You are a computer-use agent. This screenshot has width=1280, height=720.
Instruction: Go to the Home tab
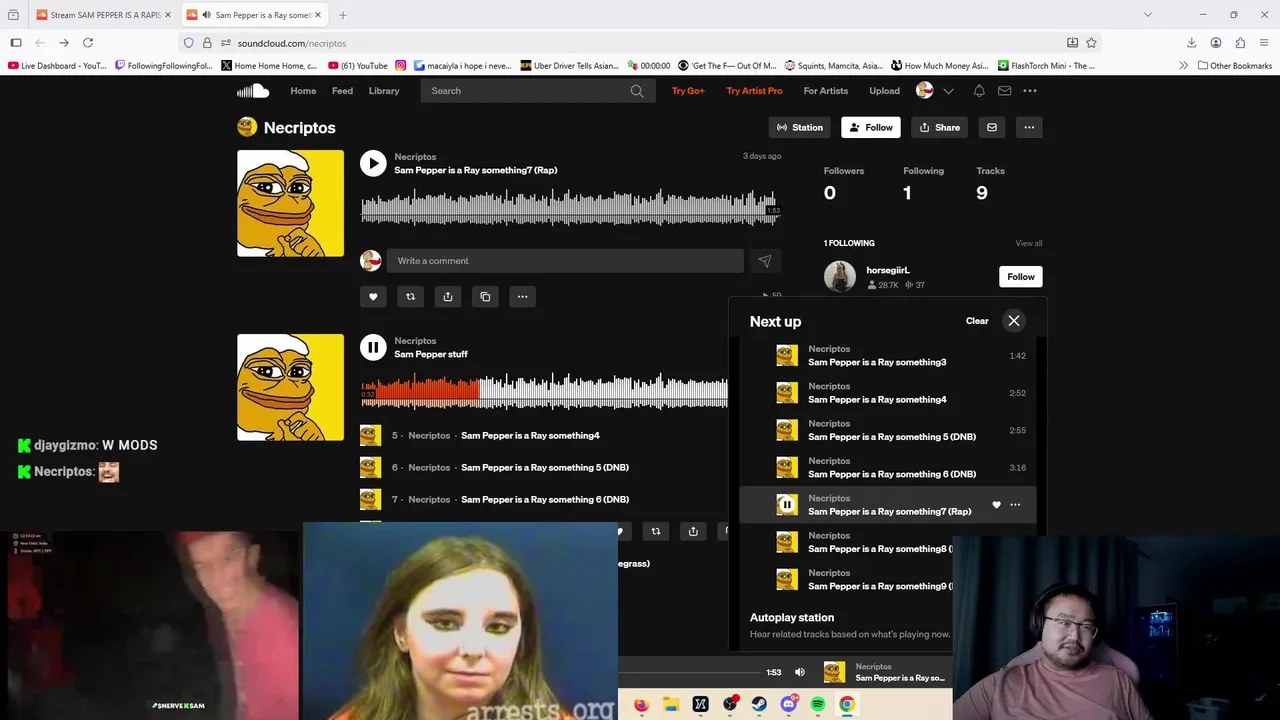point(303,91)
